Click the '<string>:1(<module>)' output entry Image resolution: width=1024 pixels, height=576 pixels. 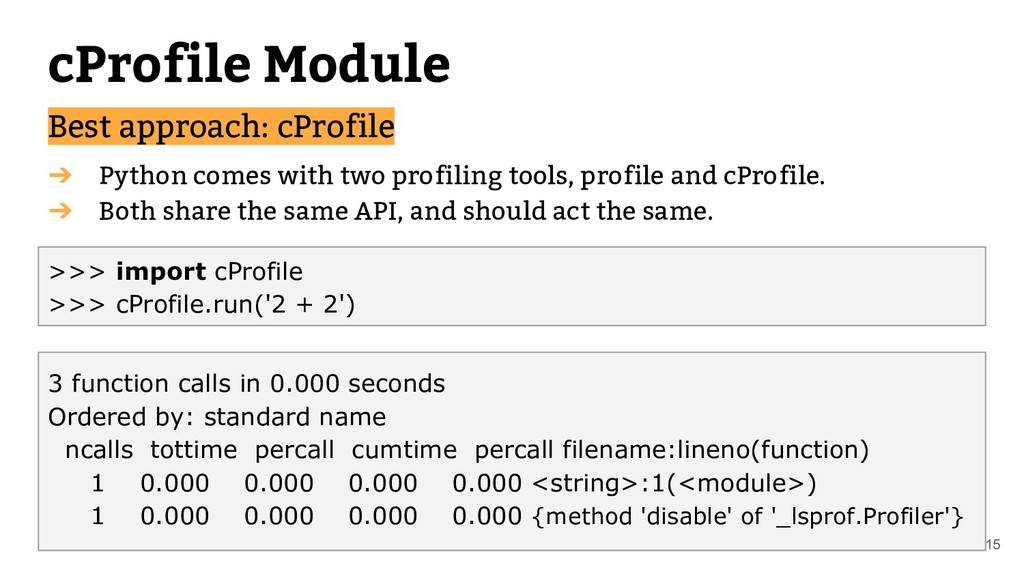(x=674, y=483)
